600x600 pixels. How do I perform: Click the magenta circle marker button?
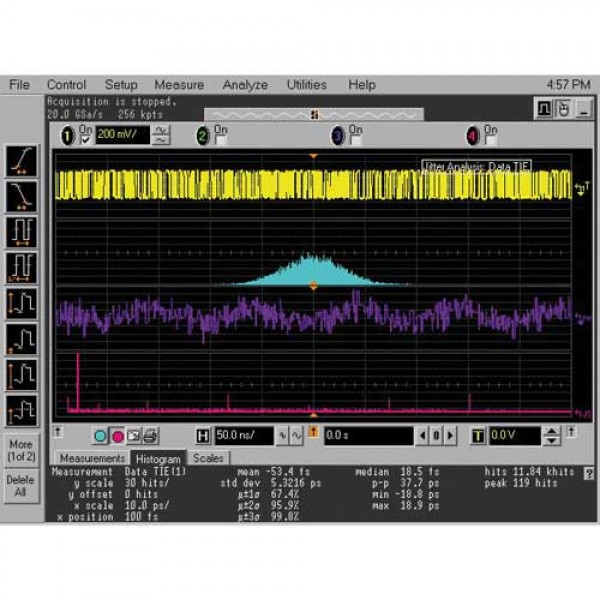point(117,436)
